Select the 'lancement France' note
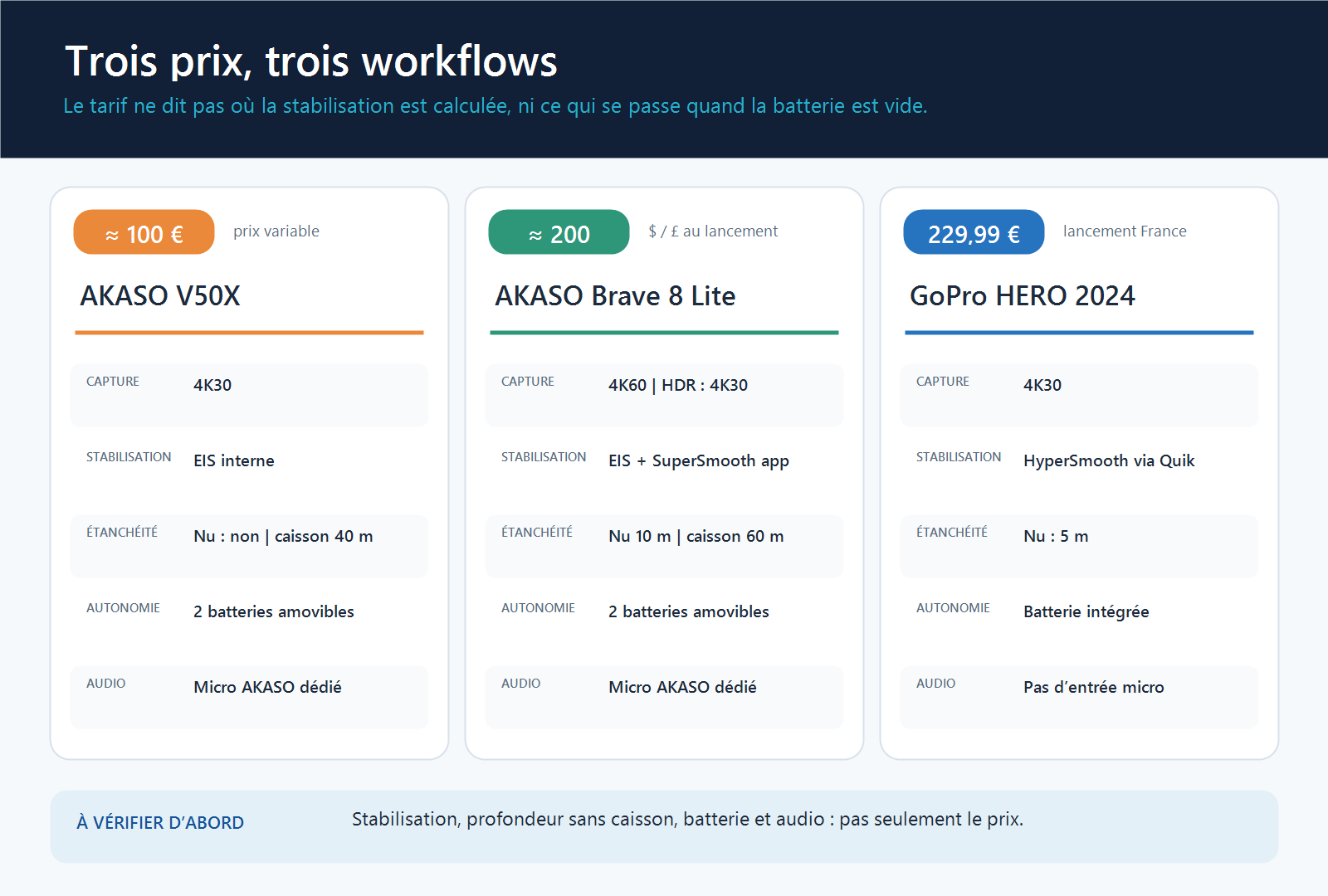 point(1125,231)
